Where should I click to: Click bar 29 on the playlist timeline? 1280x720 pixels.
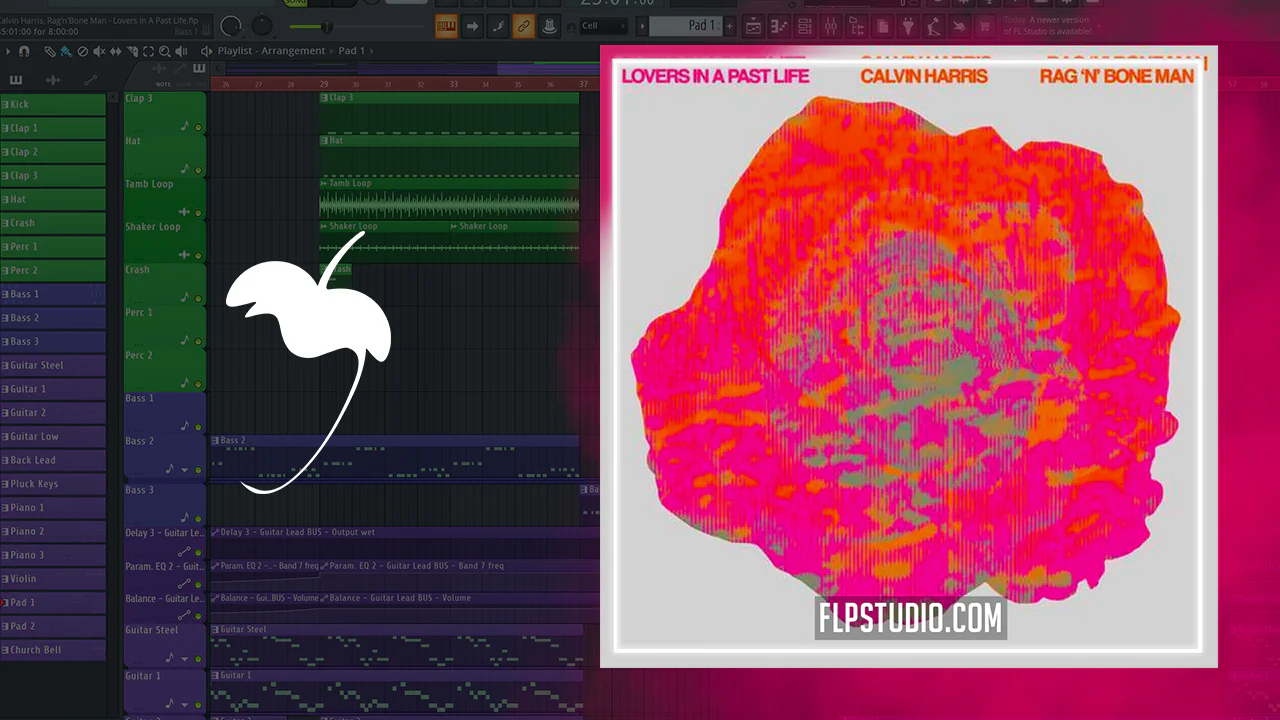(324, 85)
